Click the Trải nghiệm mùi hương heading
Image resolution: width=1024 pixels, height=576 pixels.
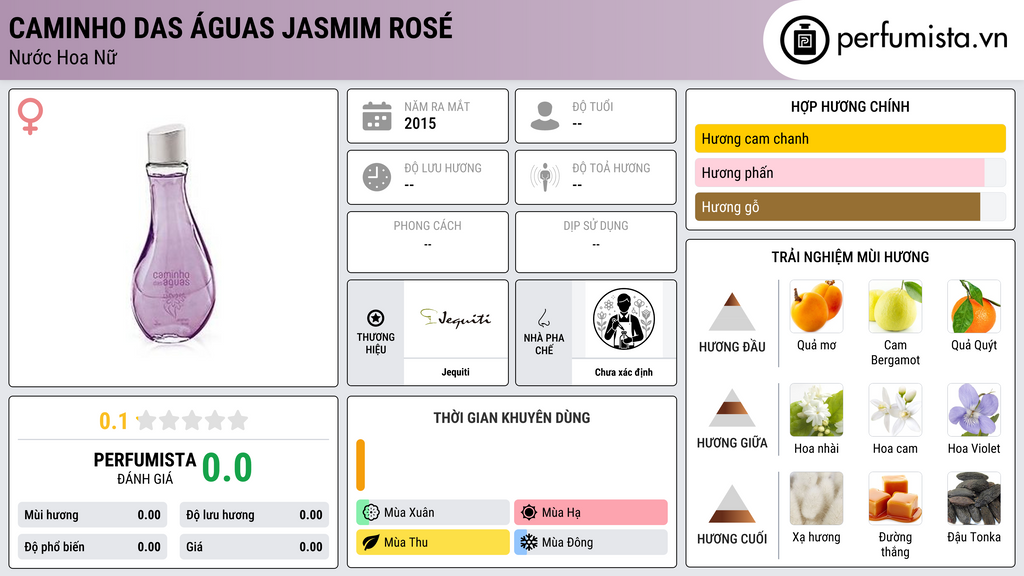click(850, 257)
